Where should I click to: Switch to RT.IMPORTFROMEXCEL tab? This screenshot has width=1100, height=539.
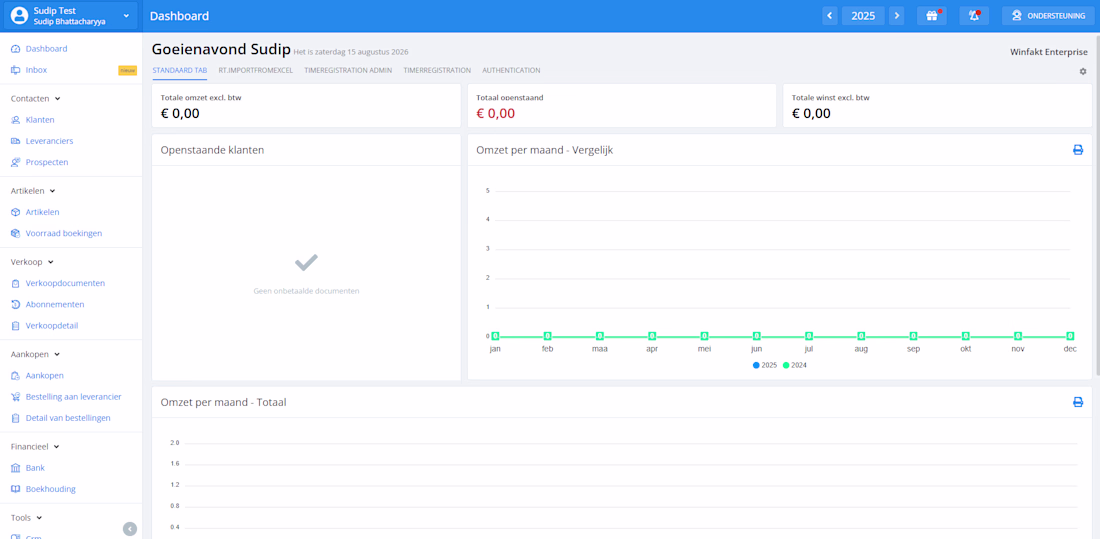click(x=255, y=71)
